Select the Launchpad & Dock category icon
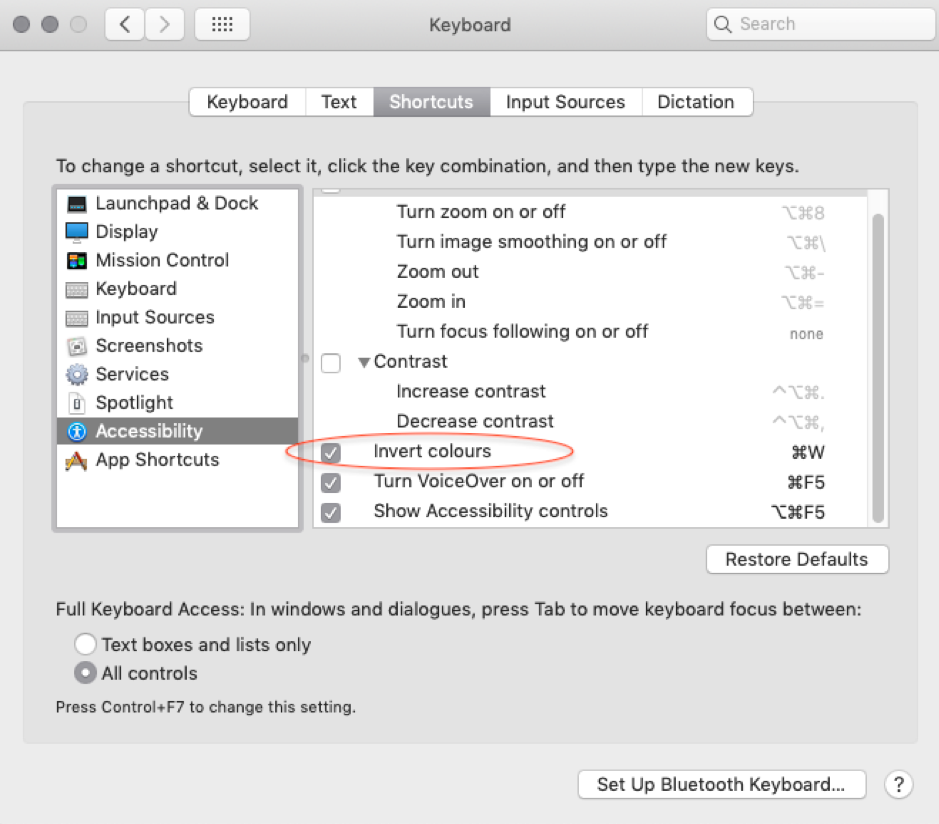 pos(77,204)
